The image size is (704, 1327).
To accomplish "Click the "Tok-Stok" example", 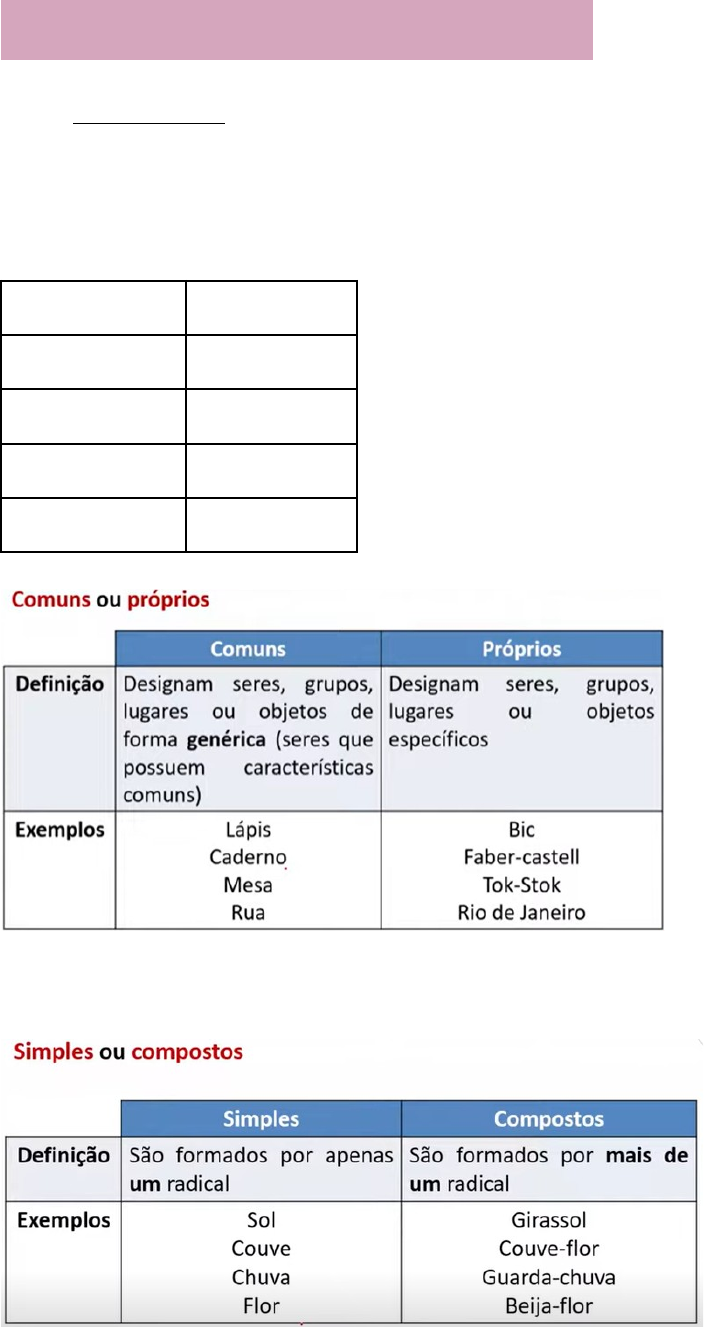I will tap(521, 885).
